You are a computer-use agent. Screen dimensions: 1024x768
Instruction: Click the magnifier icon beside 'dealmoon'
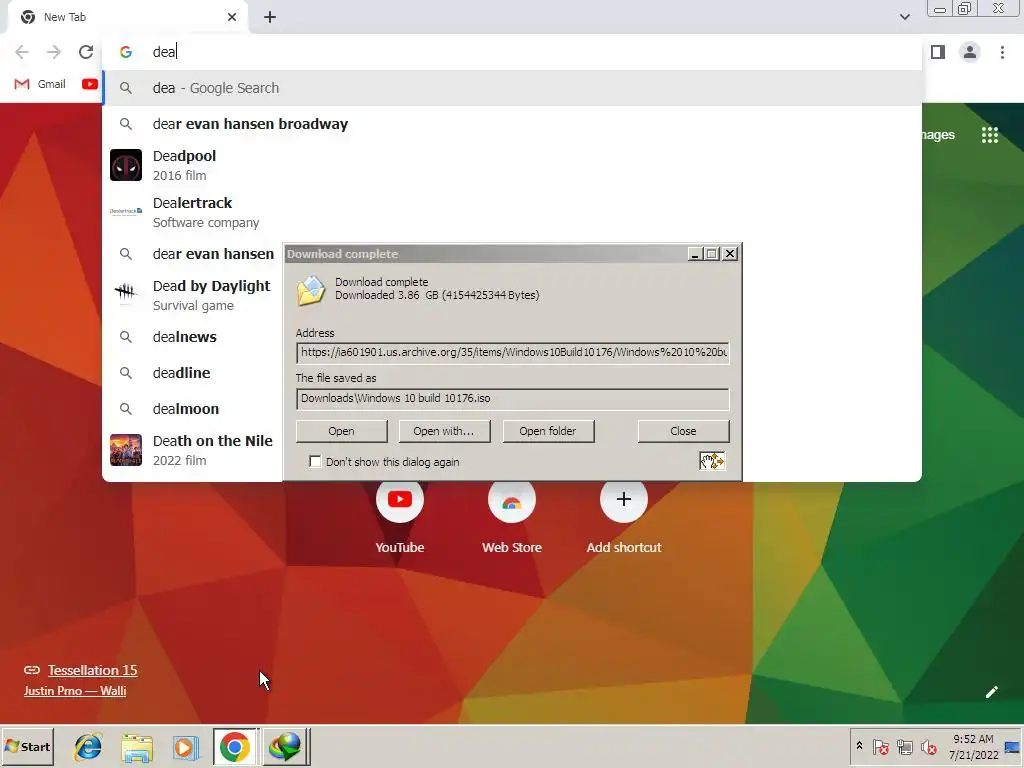pos(126,409)
